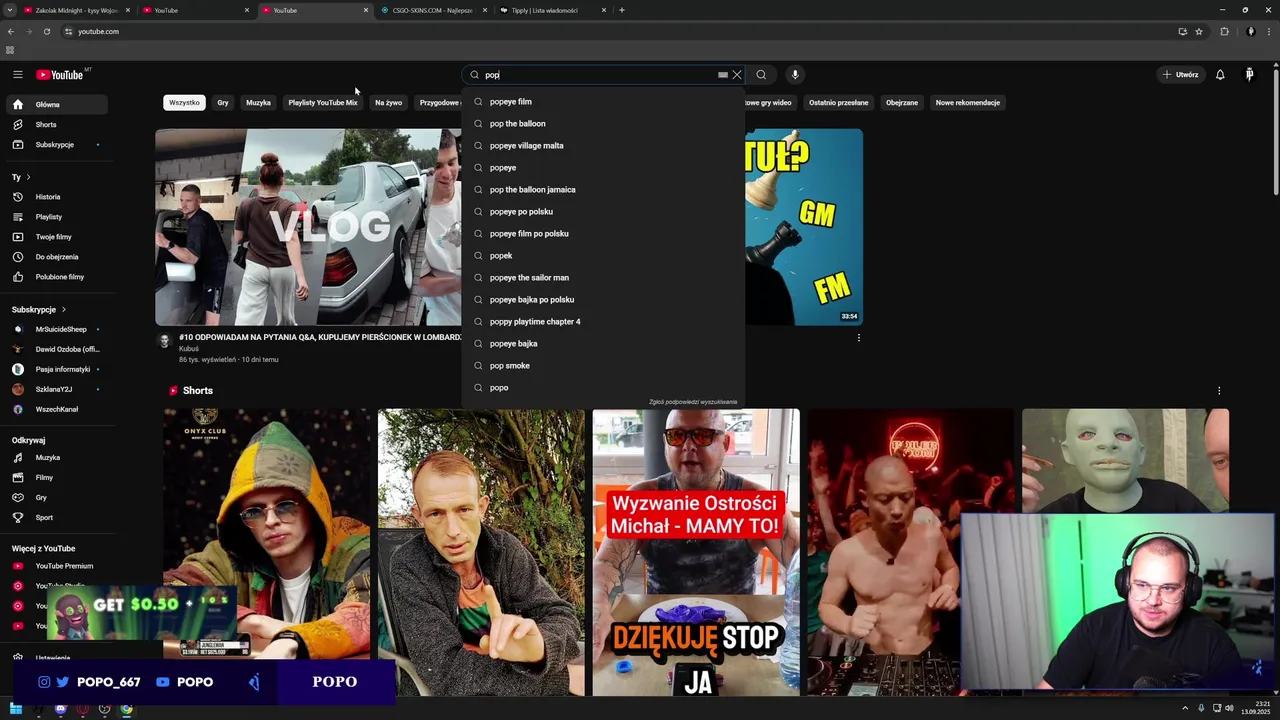1280x720 pixels.
Task: Expand the 'Ty' section chevron
Action: pyautogui.click(x=28, y=177)
